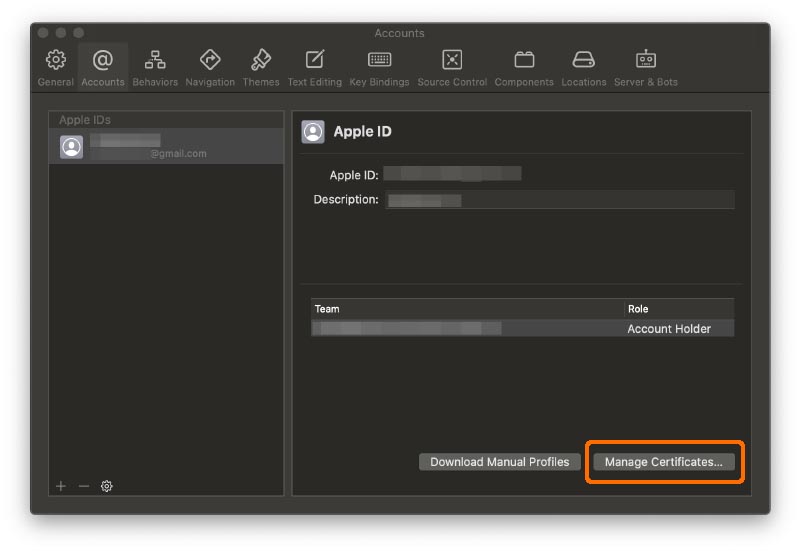Open Key Bindings preferences
The height and width of the screenshot is (551, 800).
pyautogui.click(x=379, y=68)
